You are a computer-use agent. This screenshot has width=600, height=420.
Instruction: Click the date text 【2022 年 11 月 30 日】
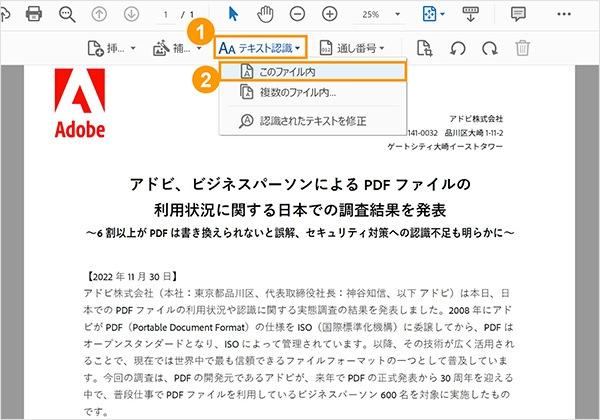pos(130,277)
